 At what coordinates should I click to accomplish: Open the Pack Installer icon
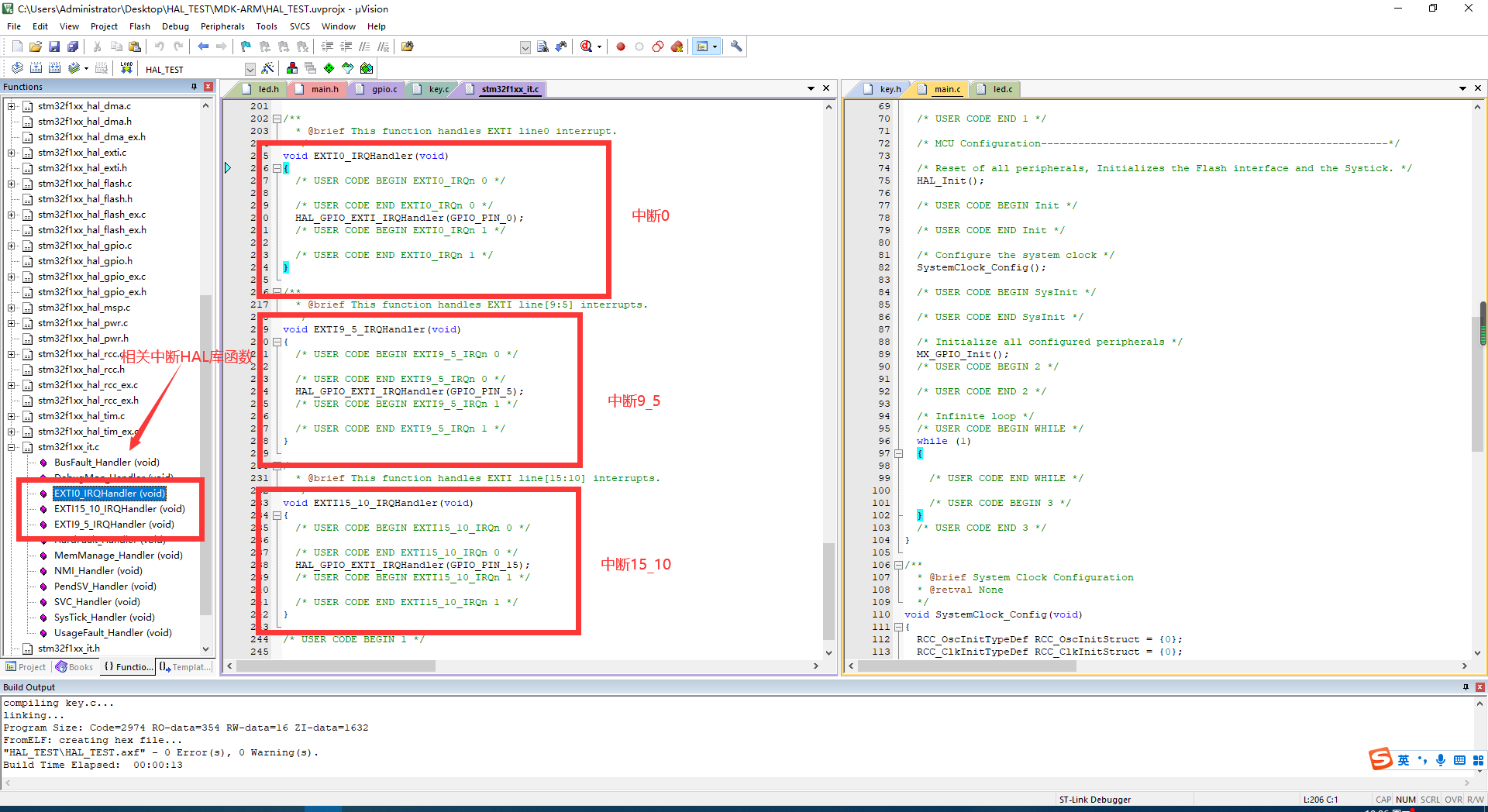tap(367, 68)
